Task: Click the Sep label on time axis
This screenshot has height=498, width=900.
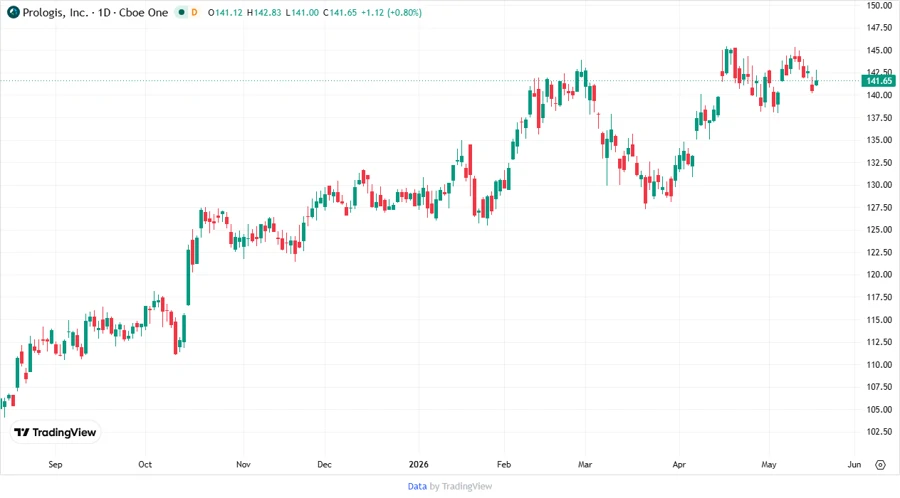Action: pyautogui.click(x=55, y=464)
